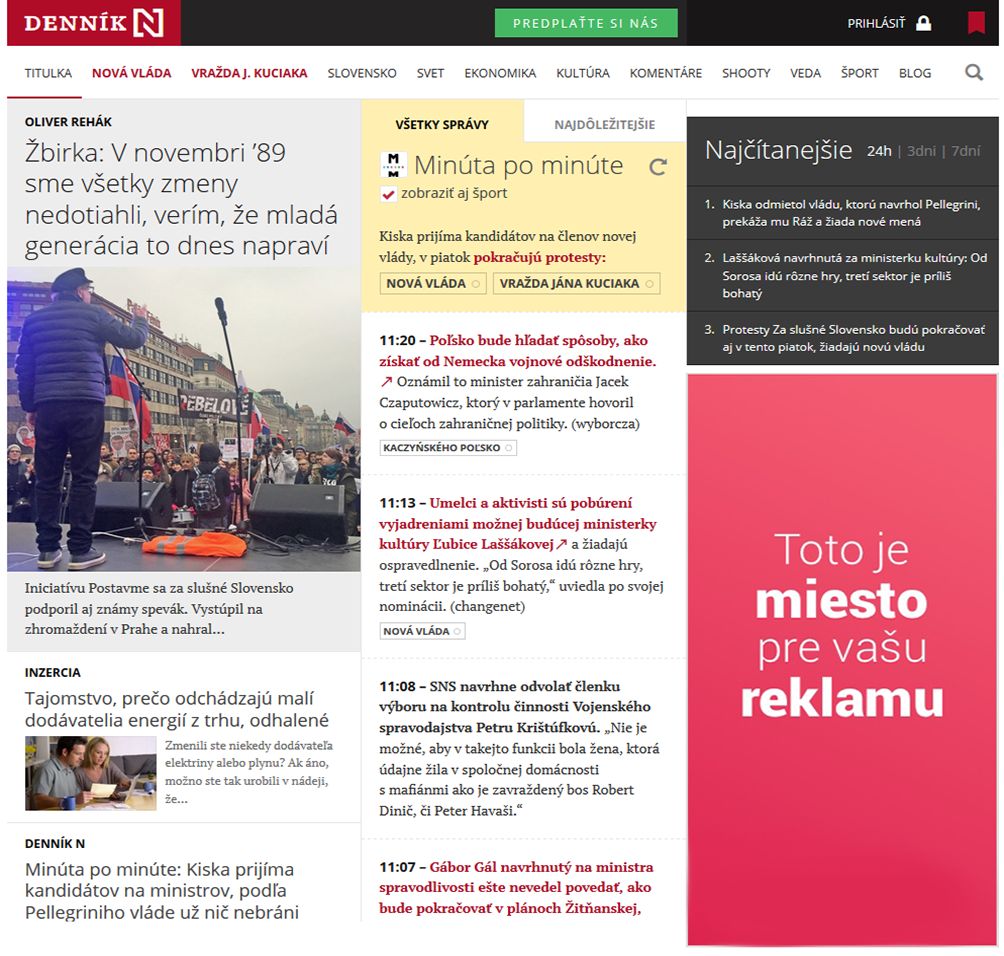Select the 24h most-read filter
The height and width of the screenshot is (956, 1004).
coord(879,151)
